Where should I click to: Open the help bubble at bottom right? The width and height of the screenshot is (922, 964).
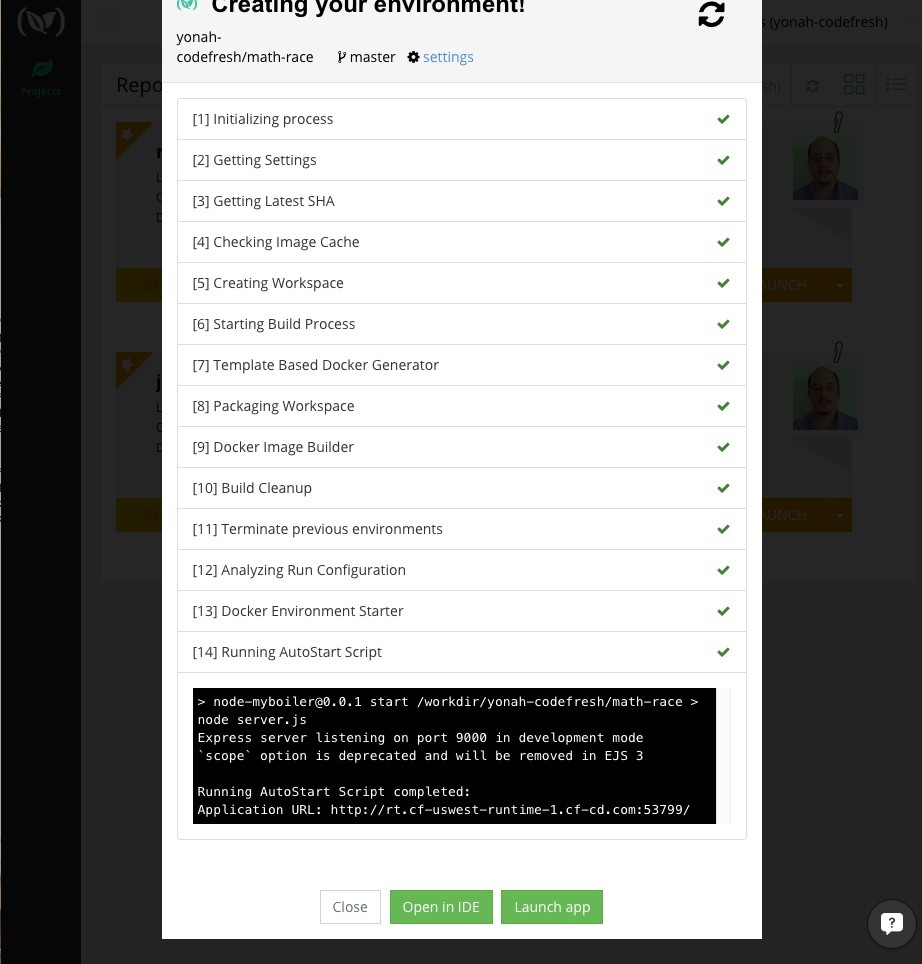[891, 923]
